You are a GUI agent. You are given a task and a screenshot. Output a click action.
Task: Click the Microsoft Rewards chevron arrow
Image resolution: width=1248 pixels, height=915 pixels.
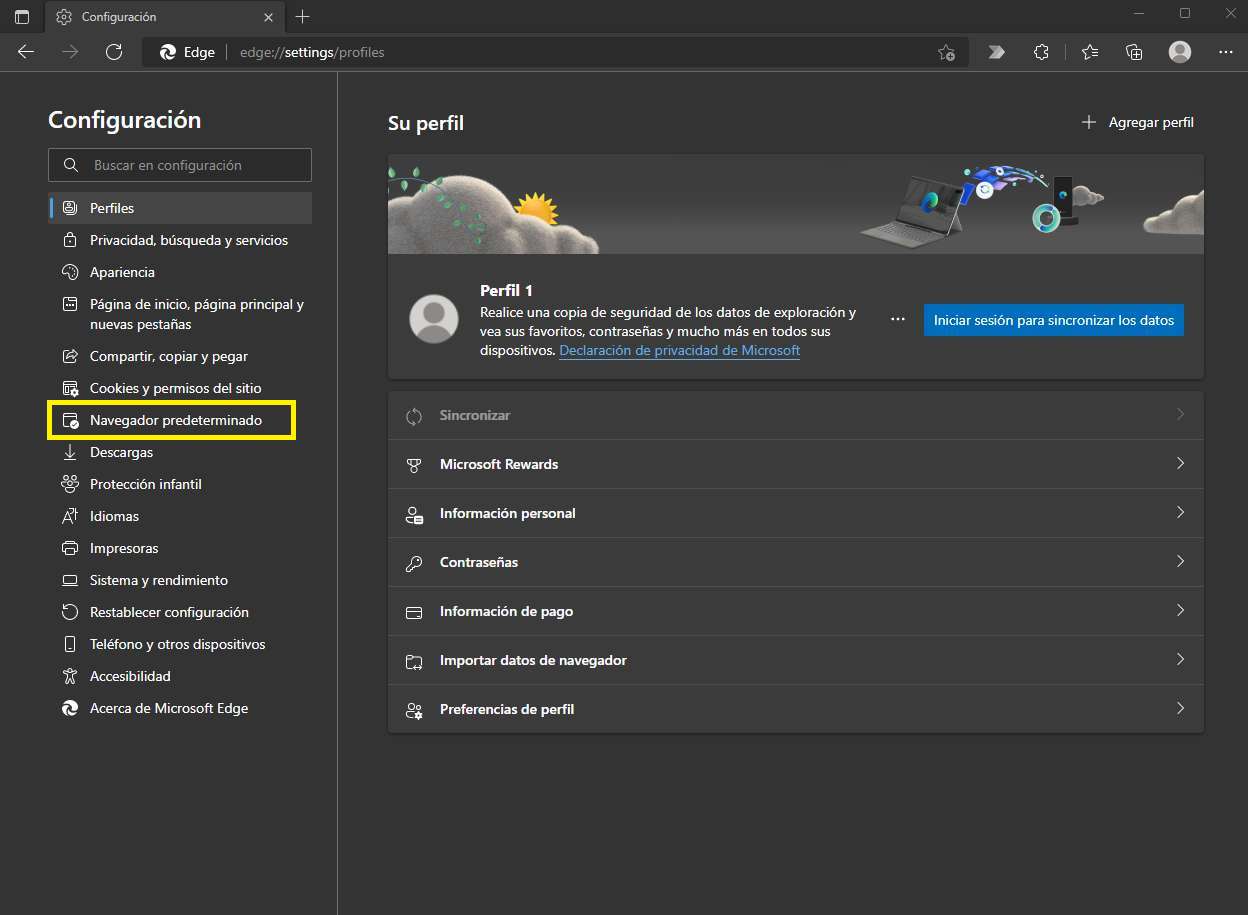coord(1180,464)
